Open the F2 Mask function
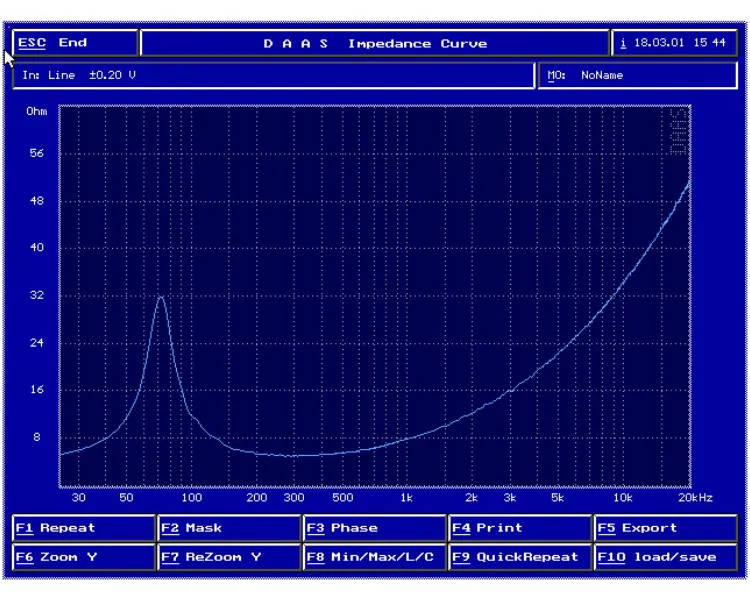 (x=229, y=528)
